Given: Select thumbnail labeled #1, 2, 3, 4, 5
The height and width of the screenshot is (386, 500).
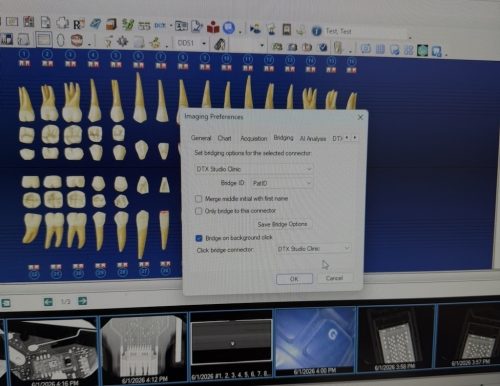Looking at the screenshot, I should (231, 345).
